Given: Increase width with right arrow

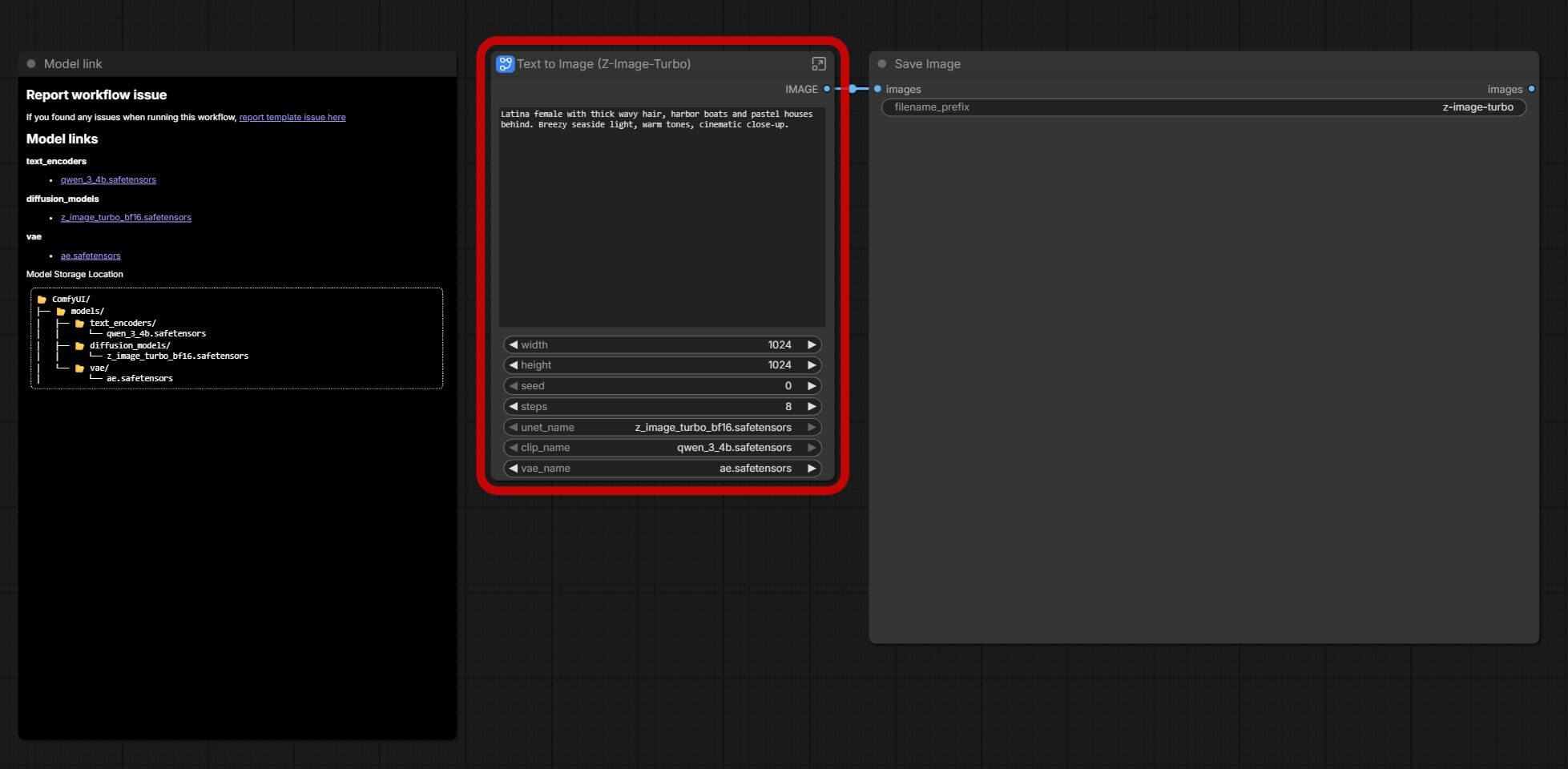Looking at the screenshot, I should coord(812,344).
